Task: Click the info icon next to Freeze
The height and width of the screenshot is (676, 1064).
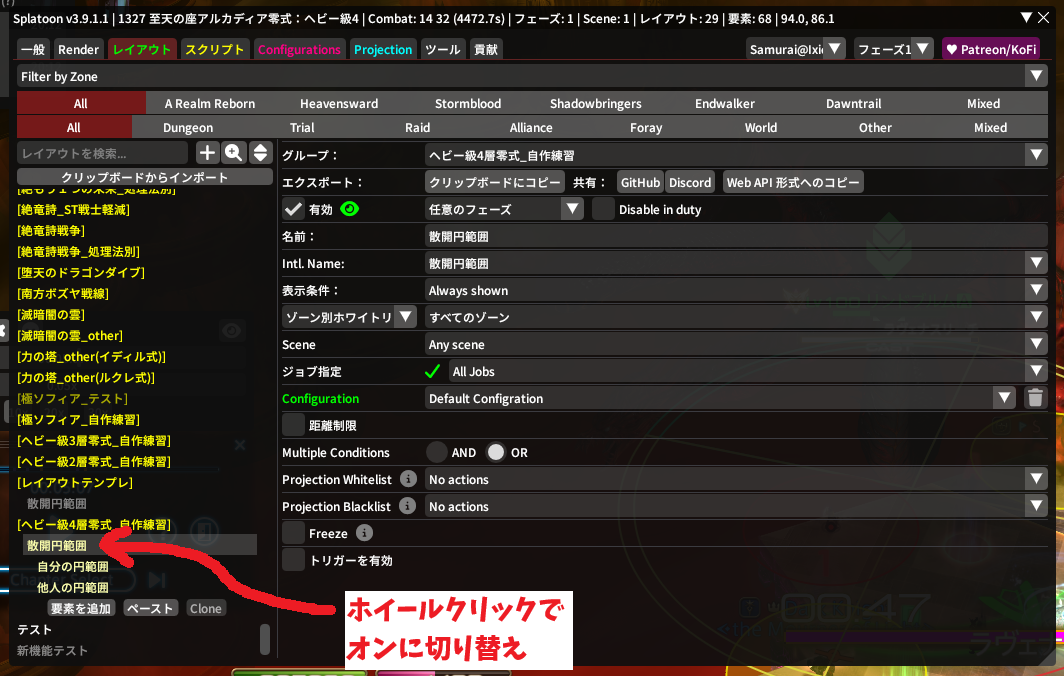Action: 364,534
